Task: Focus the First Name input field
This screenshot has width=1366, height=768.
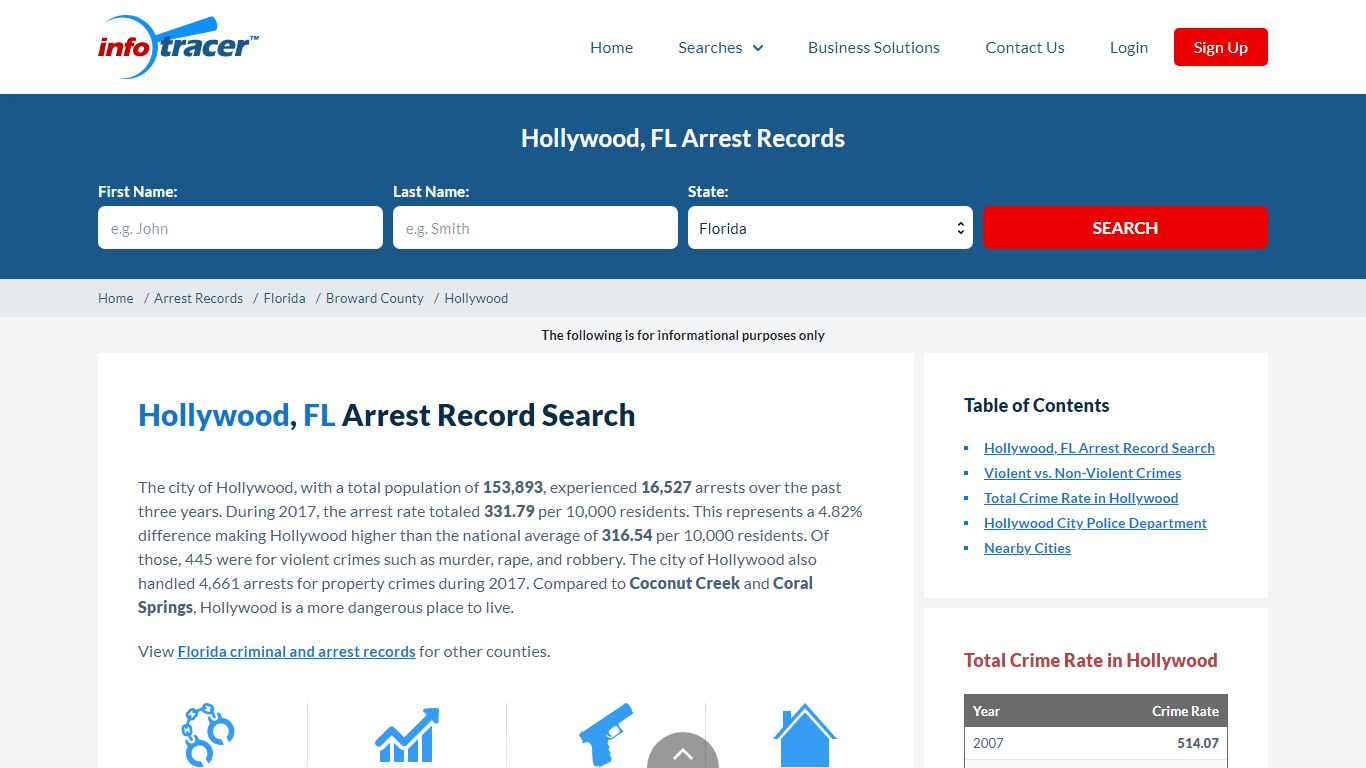Action: [240, 228]
